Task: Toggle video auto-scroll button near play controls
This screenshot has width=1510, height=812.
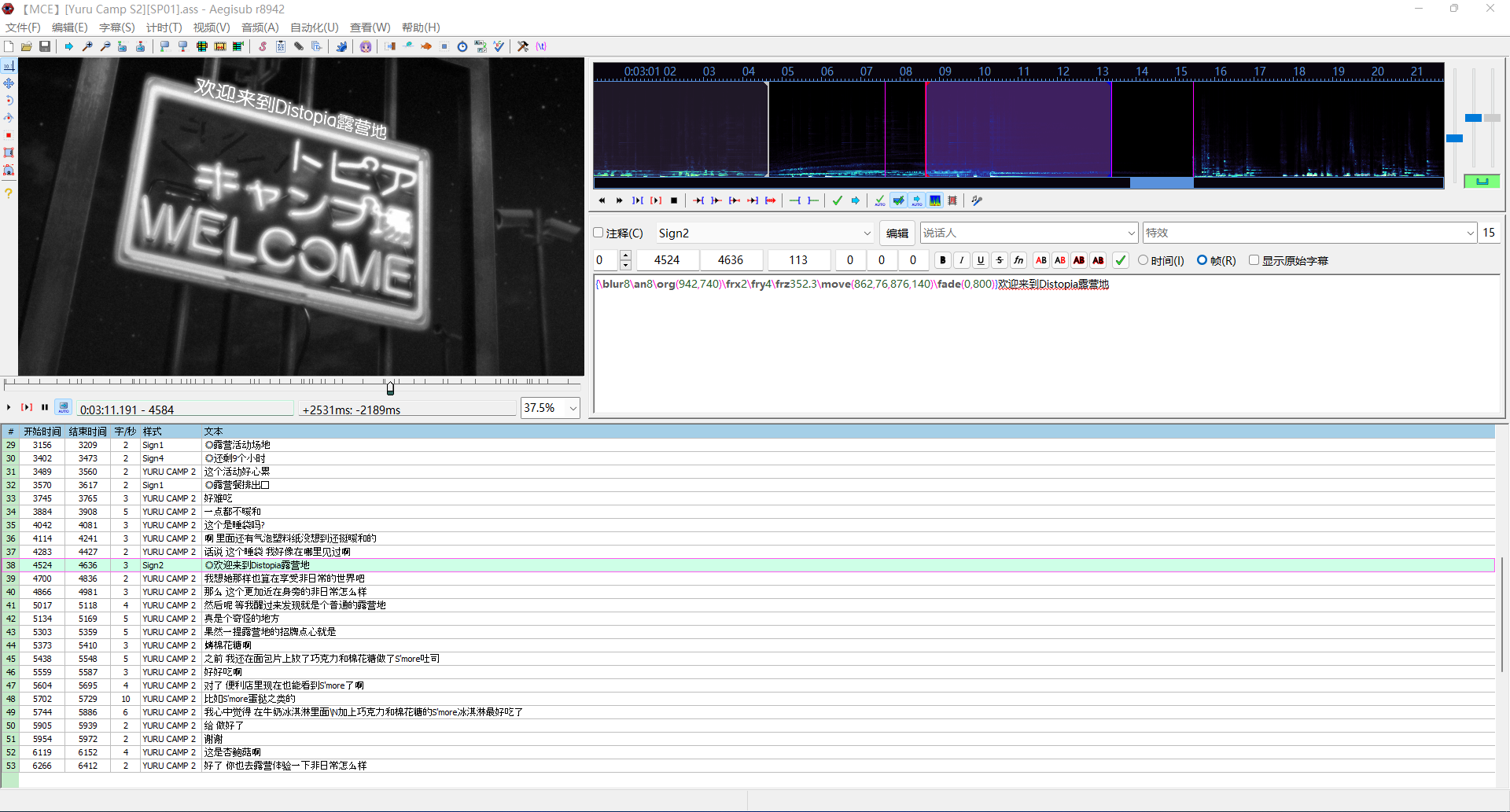Action: [64, 407]
